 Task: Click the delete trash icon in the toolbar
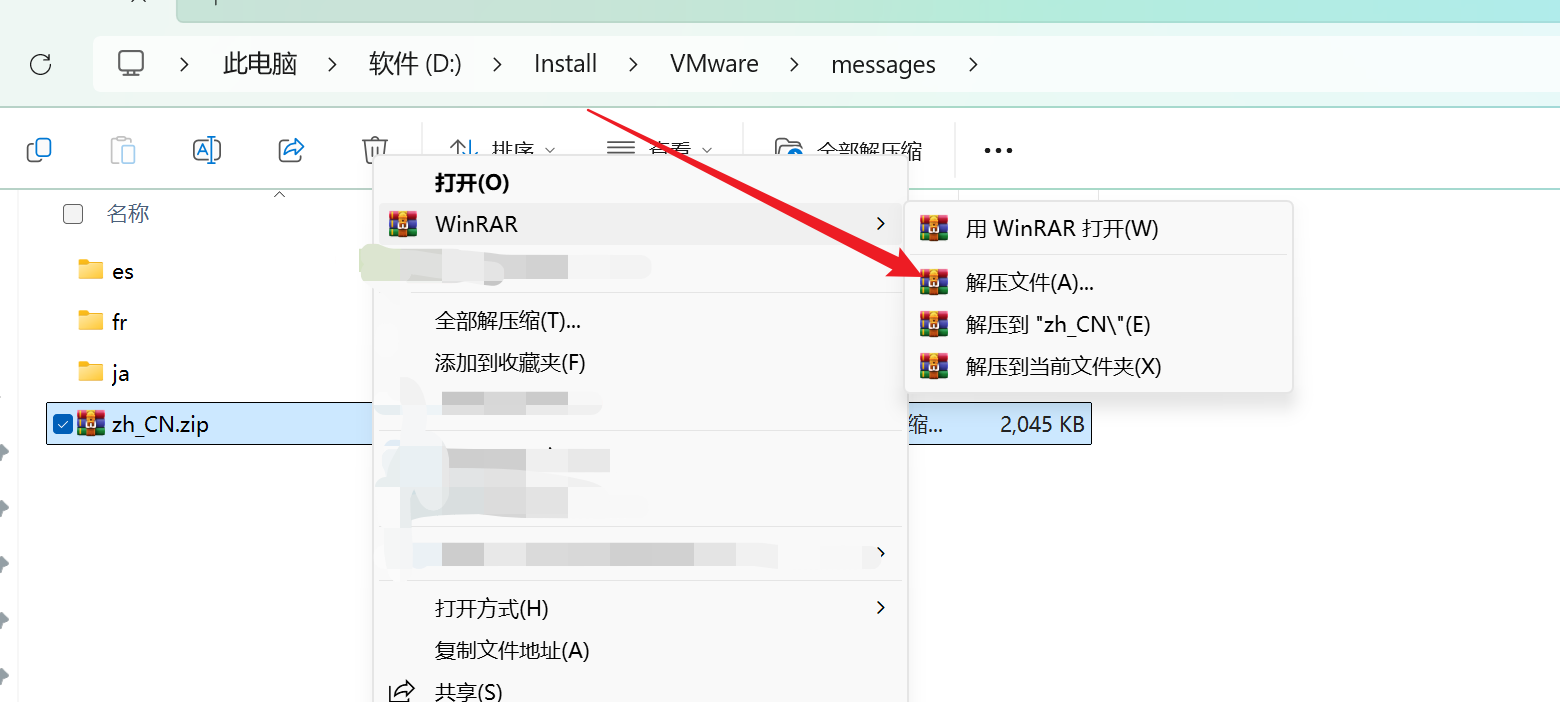(374, 150)
